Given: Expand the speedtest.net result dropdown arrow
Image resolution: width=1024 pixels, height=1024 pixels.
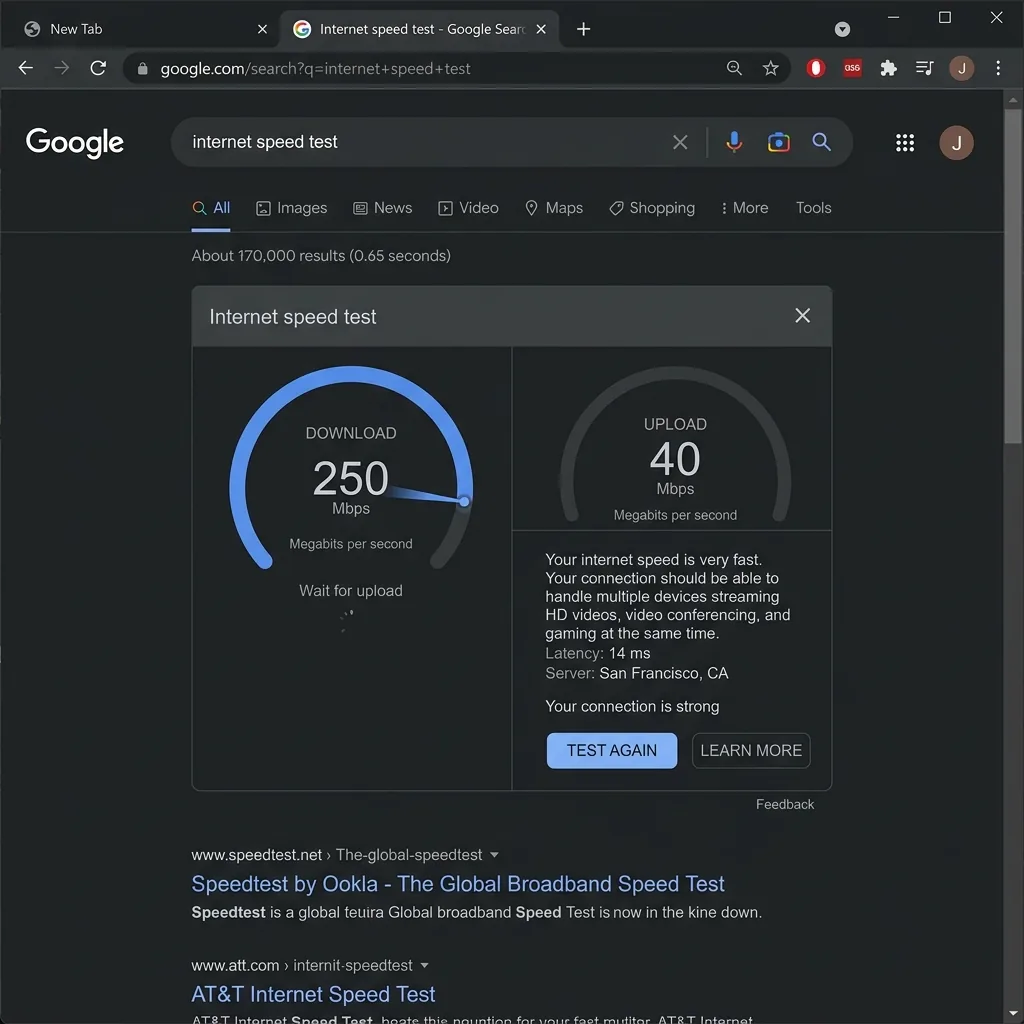Looking at the screenshot, I should [x=494, y=855].
